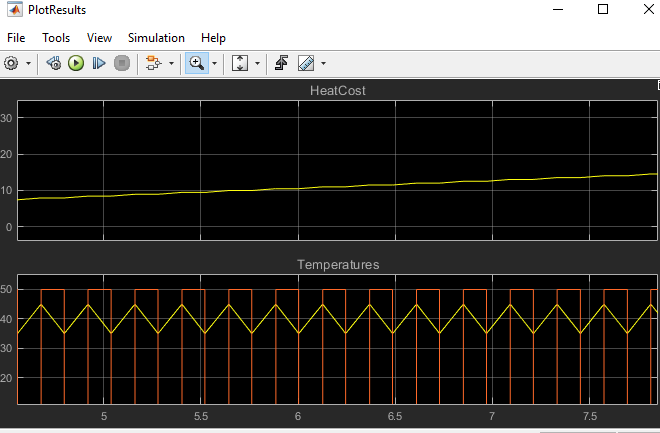Select the Cursor Measurements ruler icon
This screenshot has width=660, height=433.
coord(306,64)
